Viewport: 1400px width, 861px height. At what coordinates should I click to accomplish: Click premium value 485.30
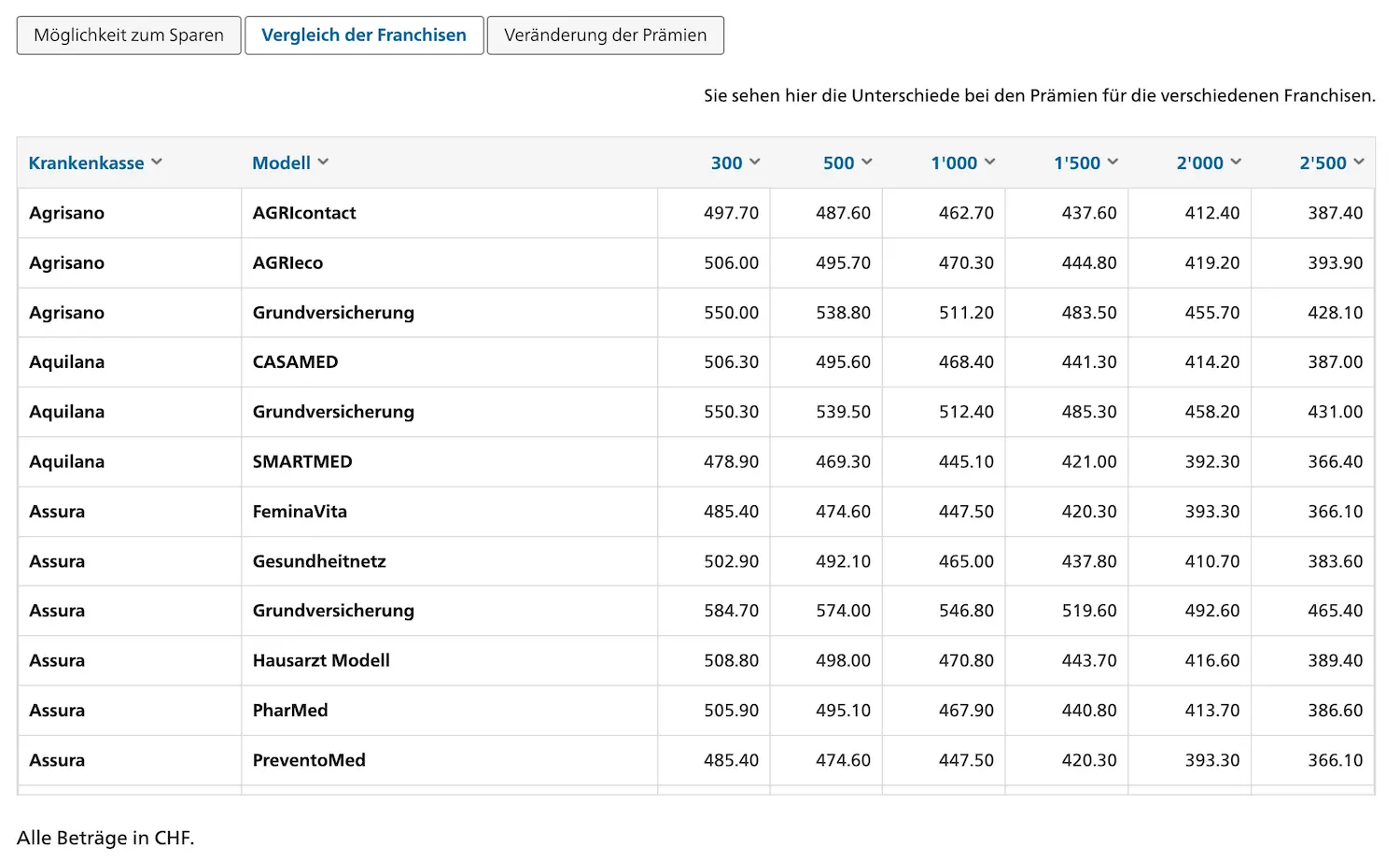(1089, 412)
